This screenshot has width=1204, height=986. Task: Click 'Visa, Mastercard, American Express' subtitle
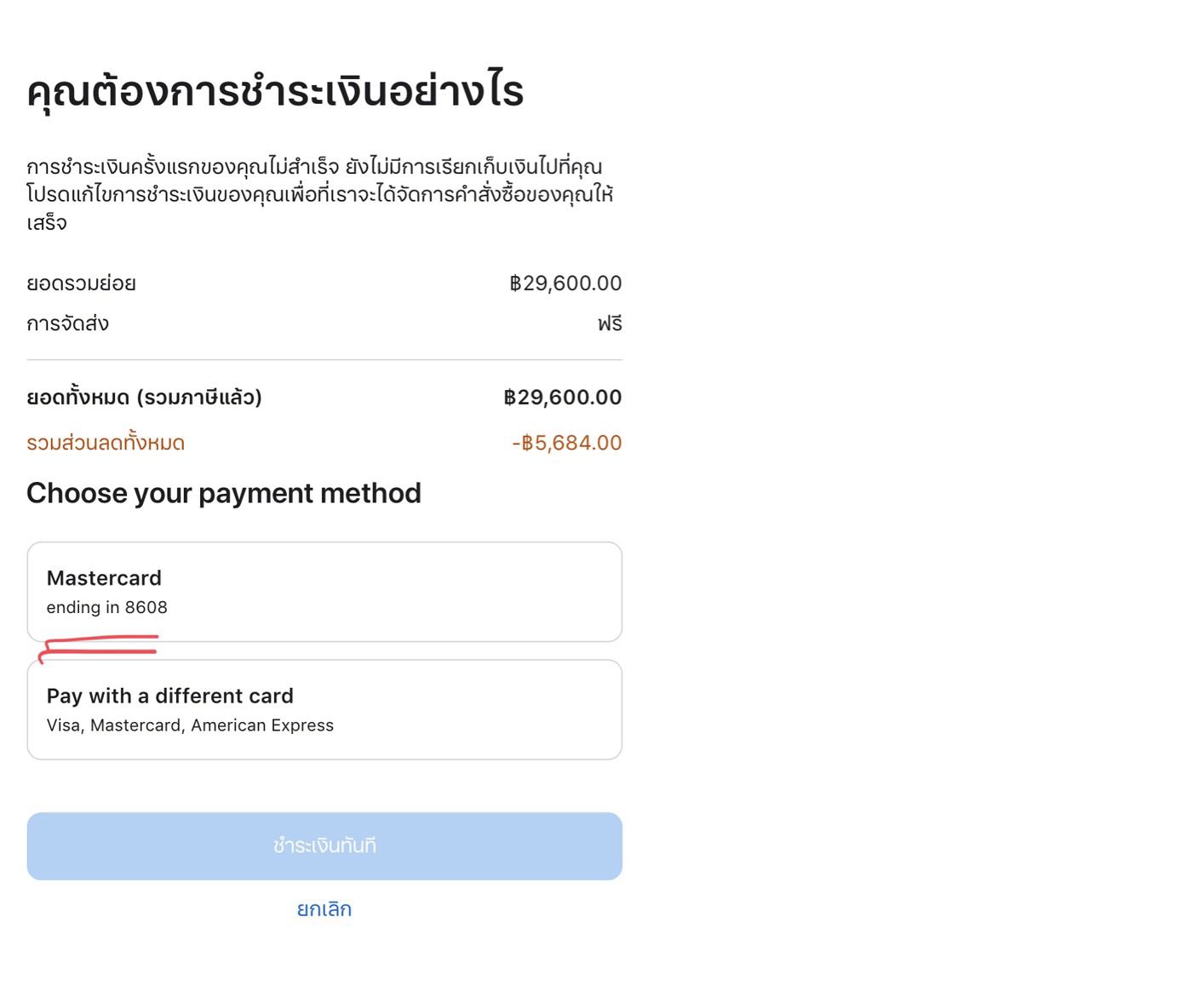[x=190, y=725]
